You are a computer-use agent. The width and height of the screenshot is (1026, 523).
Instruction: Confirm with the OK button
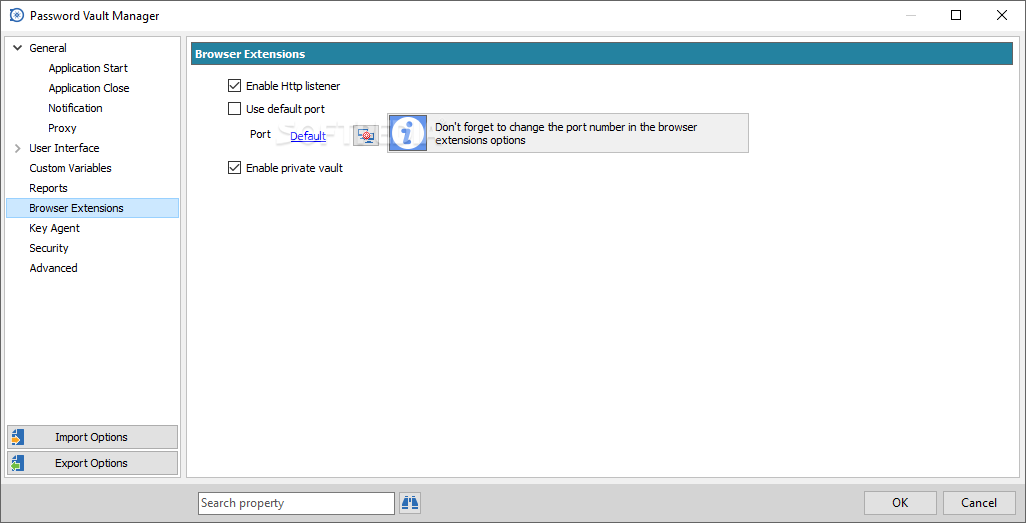click(900, 503)
